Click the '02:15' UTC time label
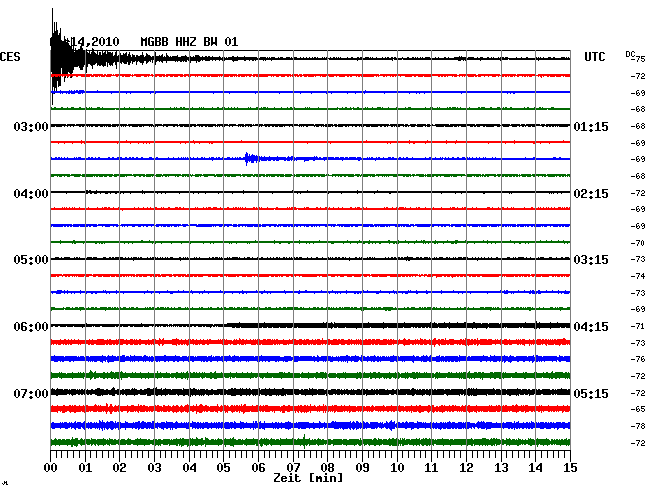The image size is (650, 494). tap(591, 194)
